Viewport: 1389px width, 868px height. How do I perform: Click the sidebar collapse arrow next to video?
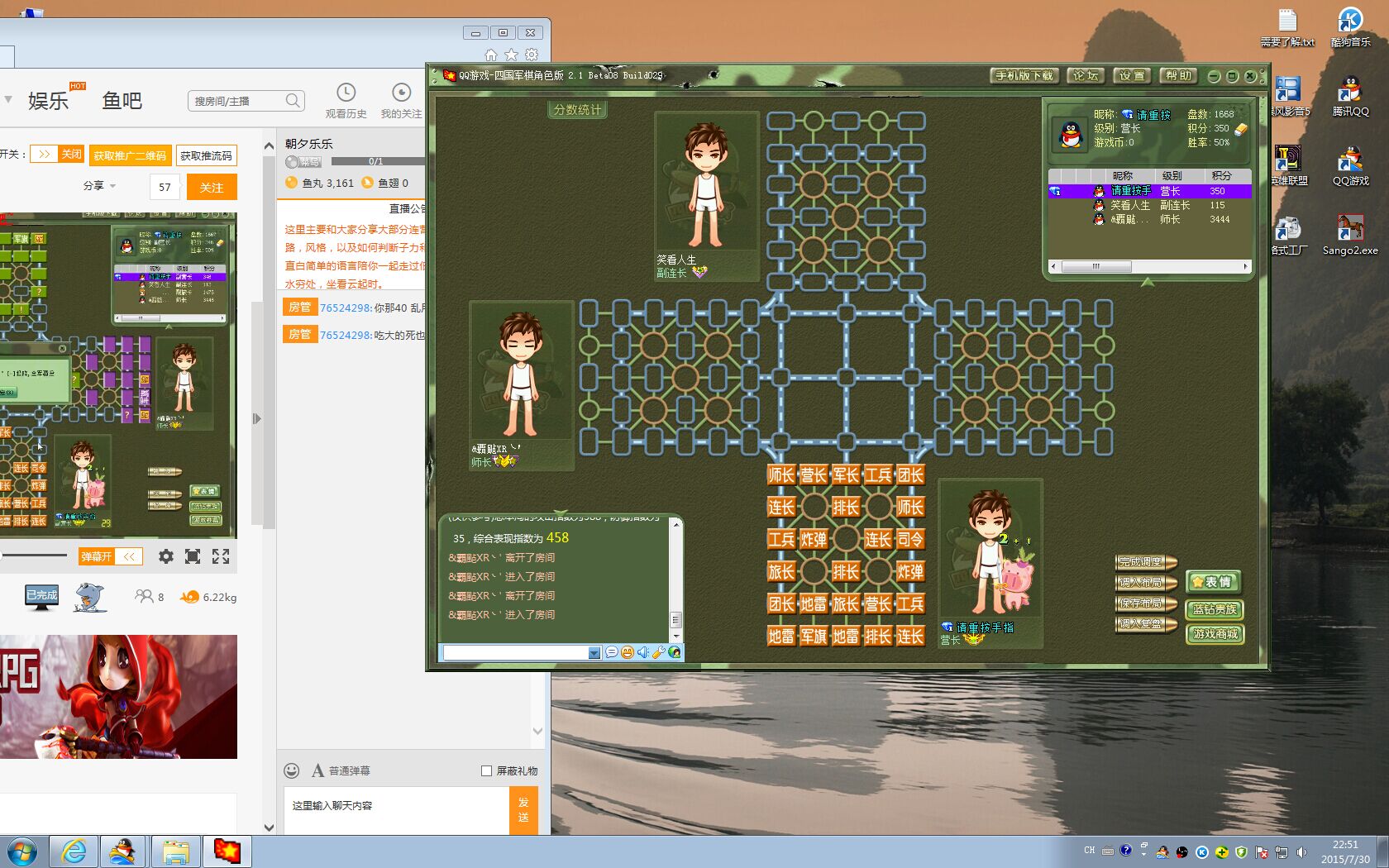point(257,419)
